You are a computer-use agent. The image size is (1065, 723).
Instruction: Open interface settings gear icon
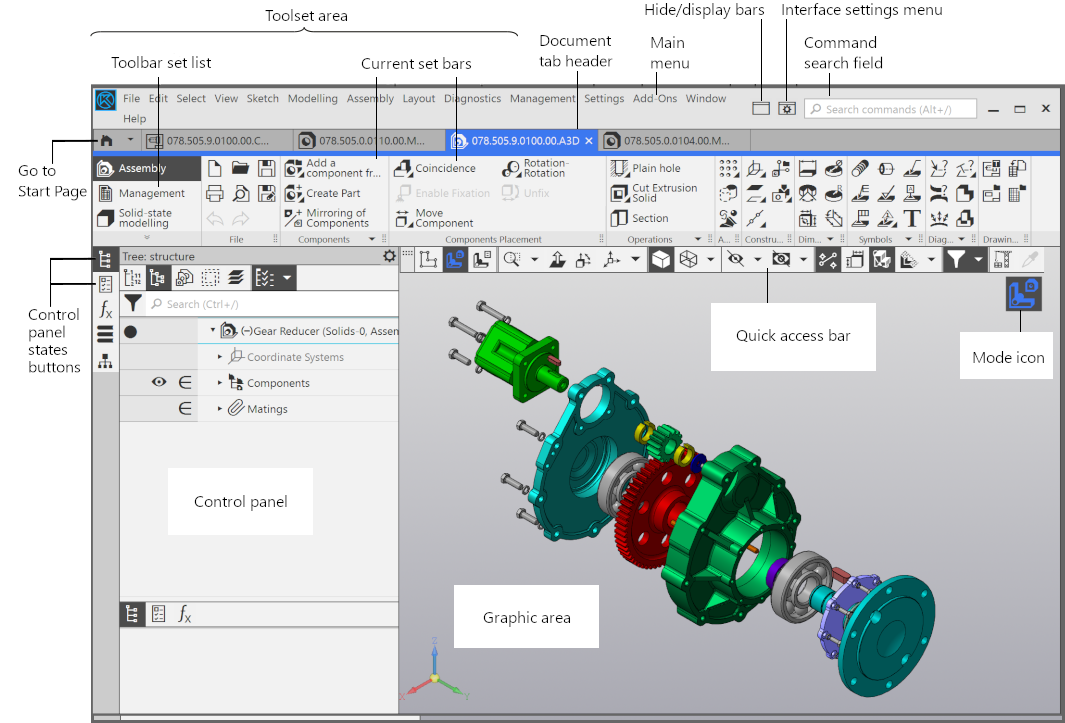(x=787, y=108)
